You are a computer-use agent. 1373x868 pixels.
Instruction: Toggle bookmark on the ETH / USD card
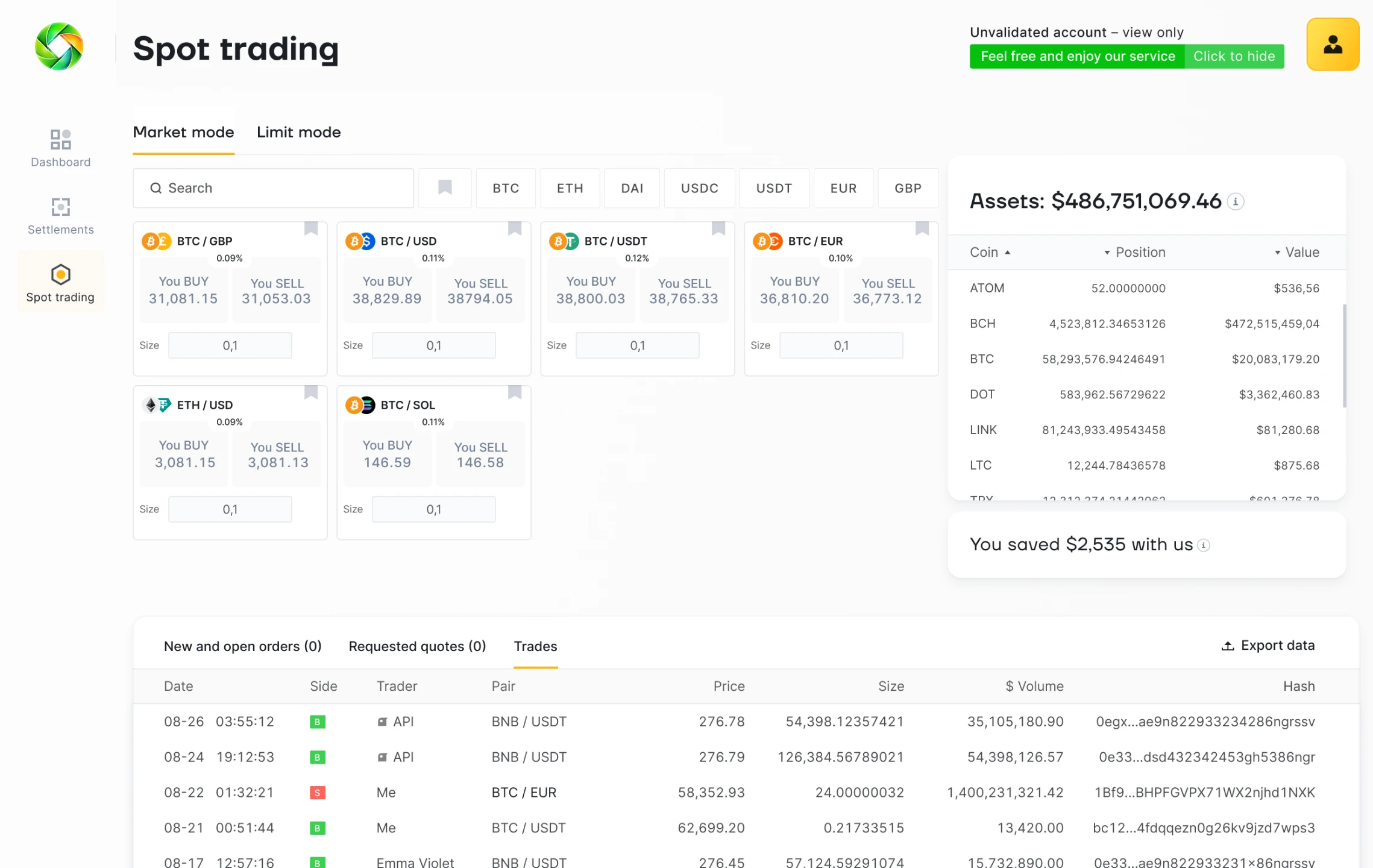(310, 393)
